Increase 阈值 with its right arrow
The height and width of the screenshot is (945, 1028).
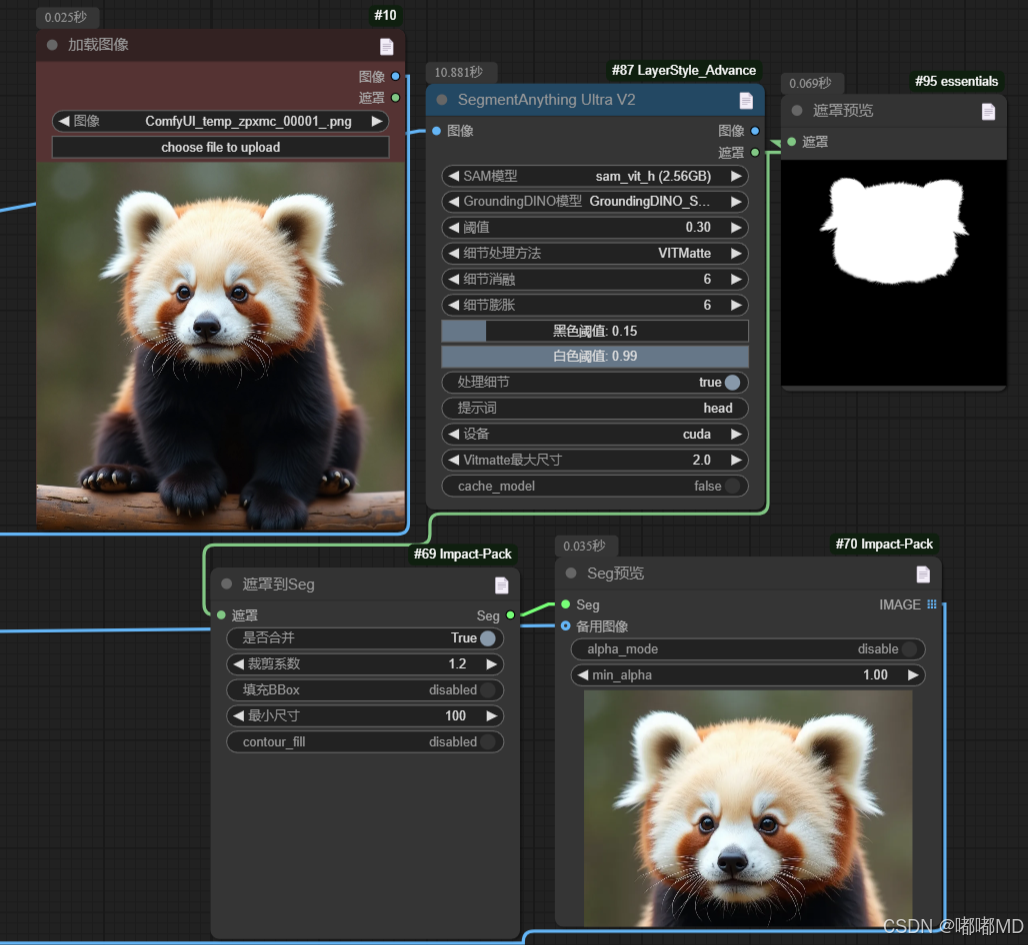click(x=736, y=228)
